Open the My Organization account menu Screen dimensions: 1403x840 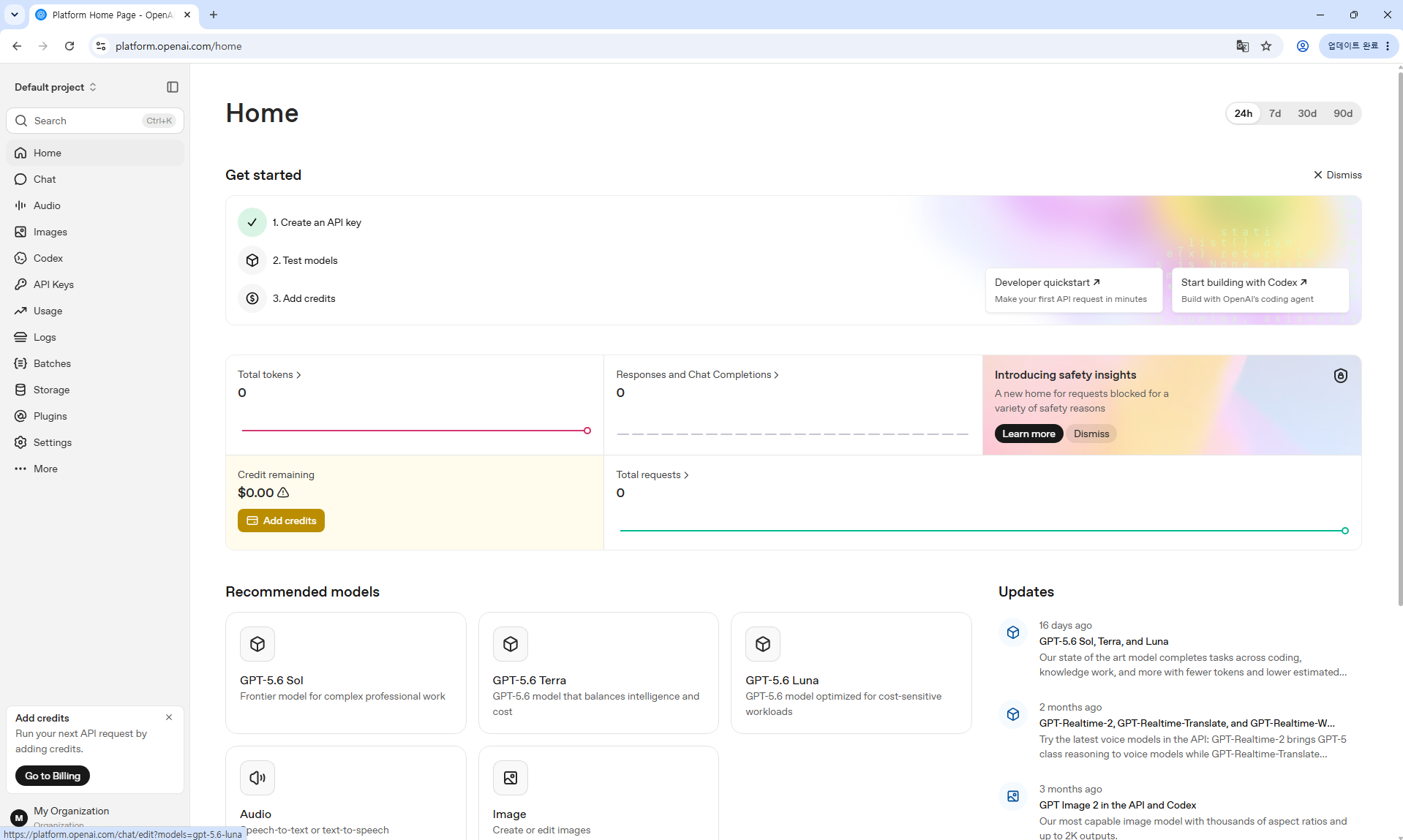(95, 817)
